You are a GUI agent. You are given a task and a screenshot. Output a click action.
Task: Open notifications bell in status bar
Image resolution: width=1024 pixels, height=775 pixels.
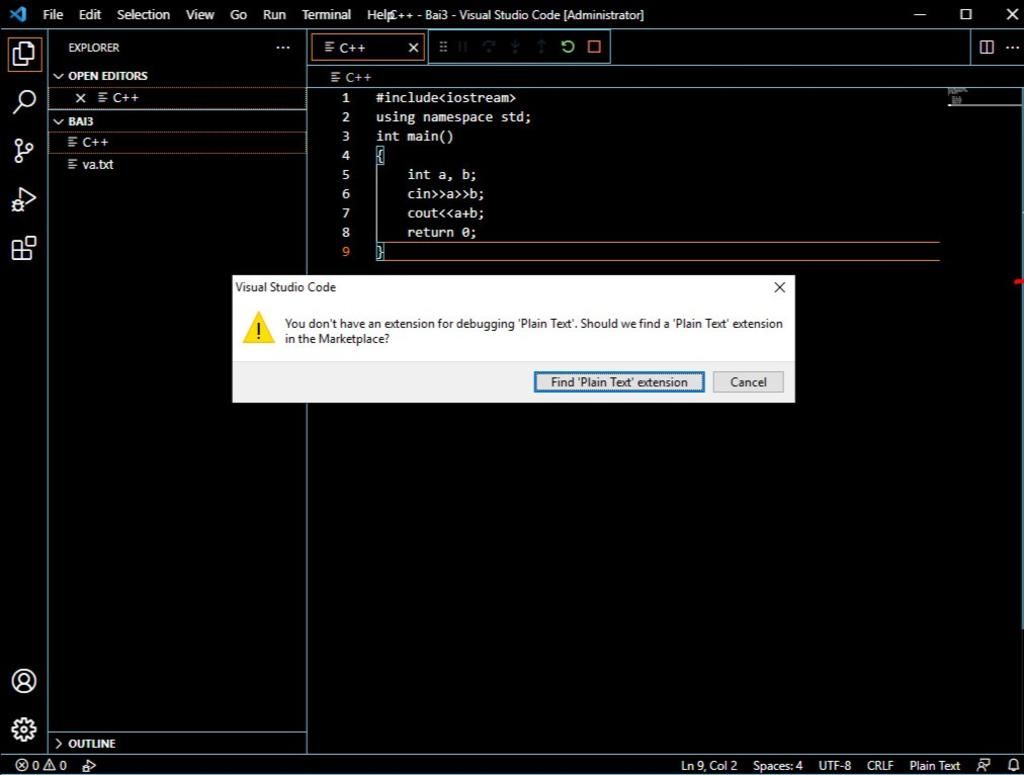click(x=1013, y=765)
